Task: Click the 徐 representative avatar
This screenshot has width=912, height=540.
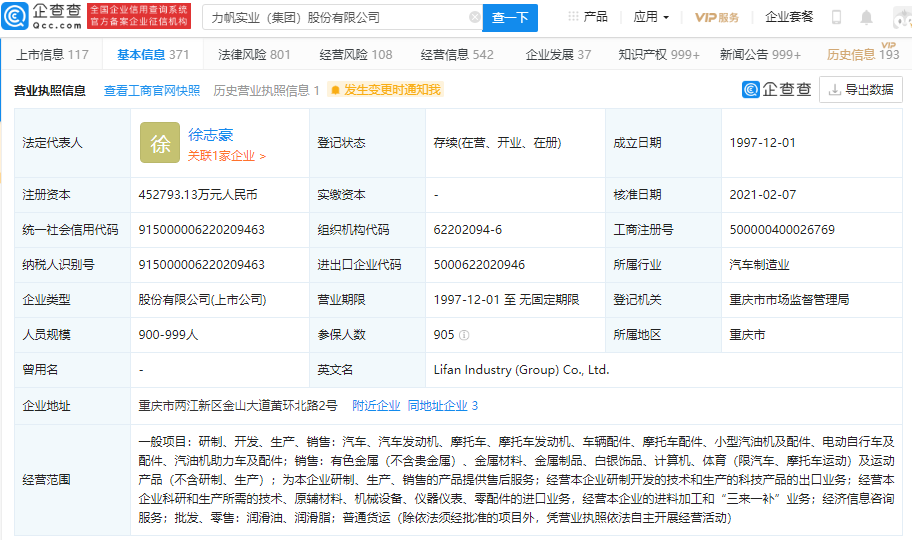Action: pos(160,143)
